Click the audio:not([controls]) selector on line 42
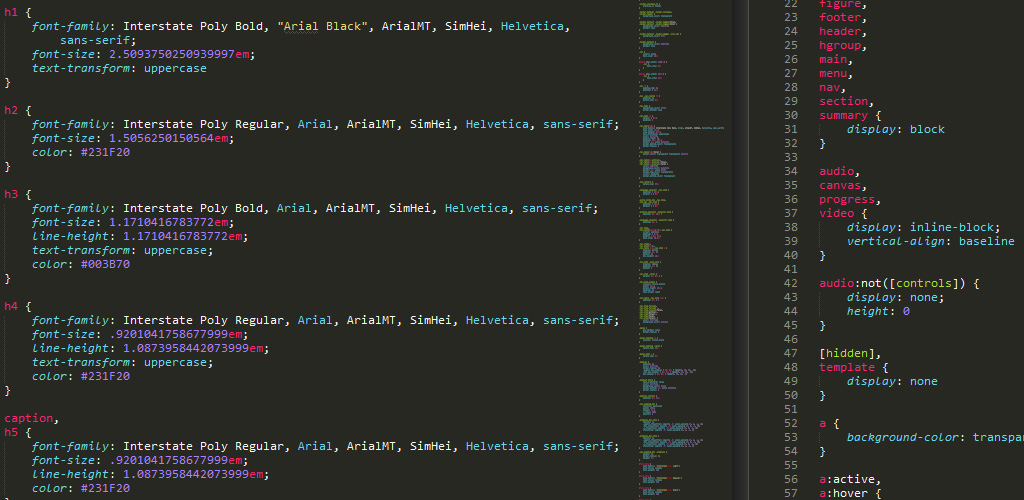The height and width of the screenshot is (500, 1024). [x=891, y=283]
